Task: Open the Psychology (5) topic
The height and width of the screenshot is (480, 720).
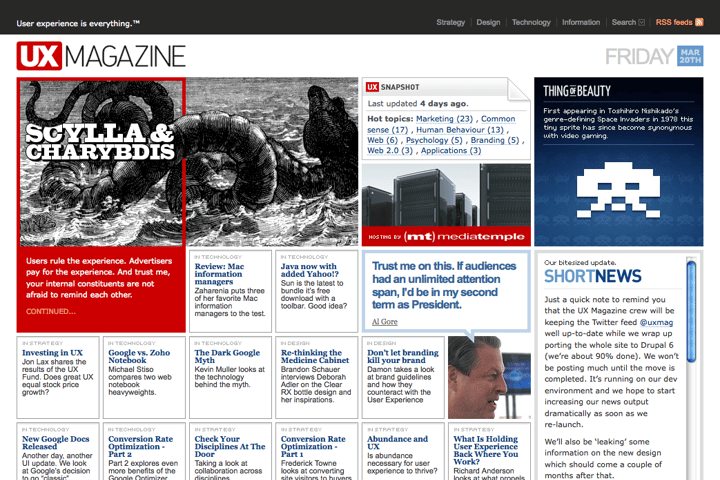Action: [x=434, y=140]
